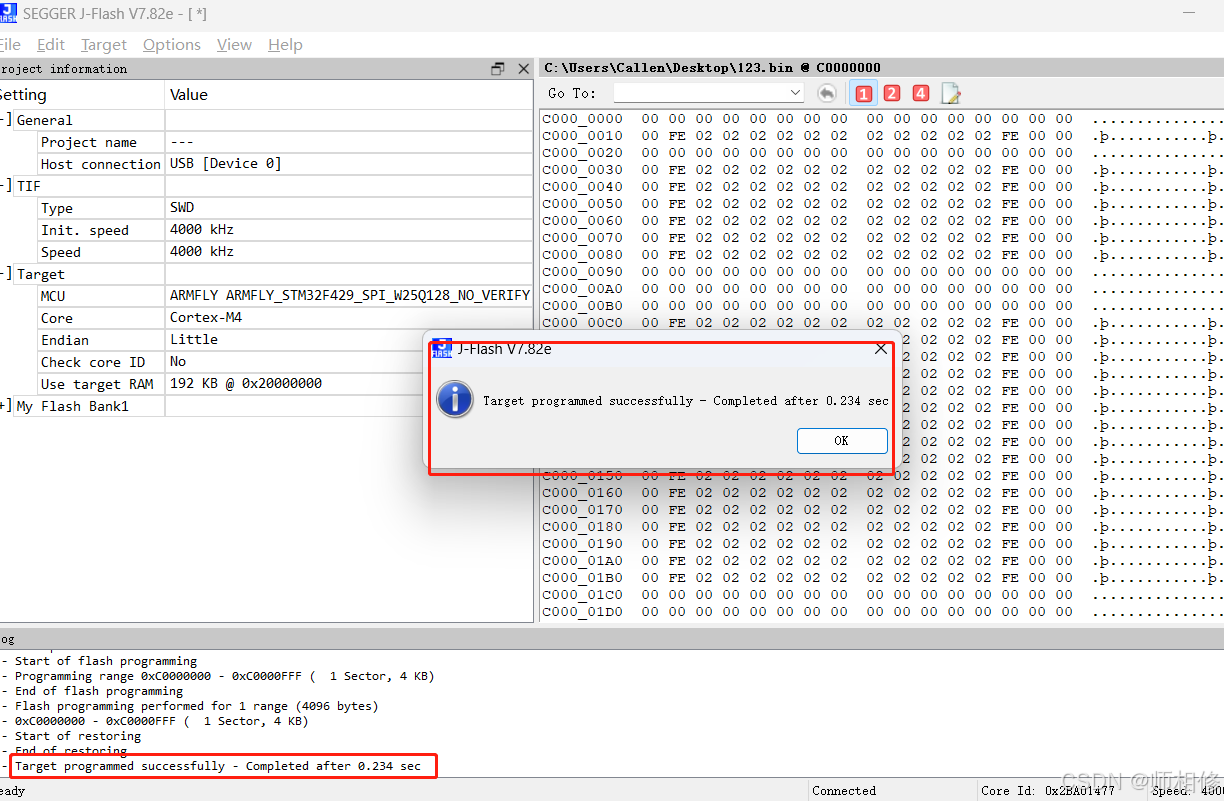1224x801 pixels.
Task: Click the 123.bin file path title
Action: click(712, 67)
